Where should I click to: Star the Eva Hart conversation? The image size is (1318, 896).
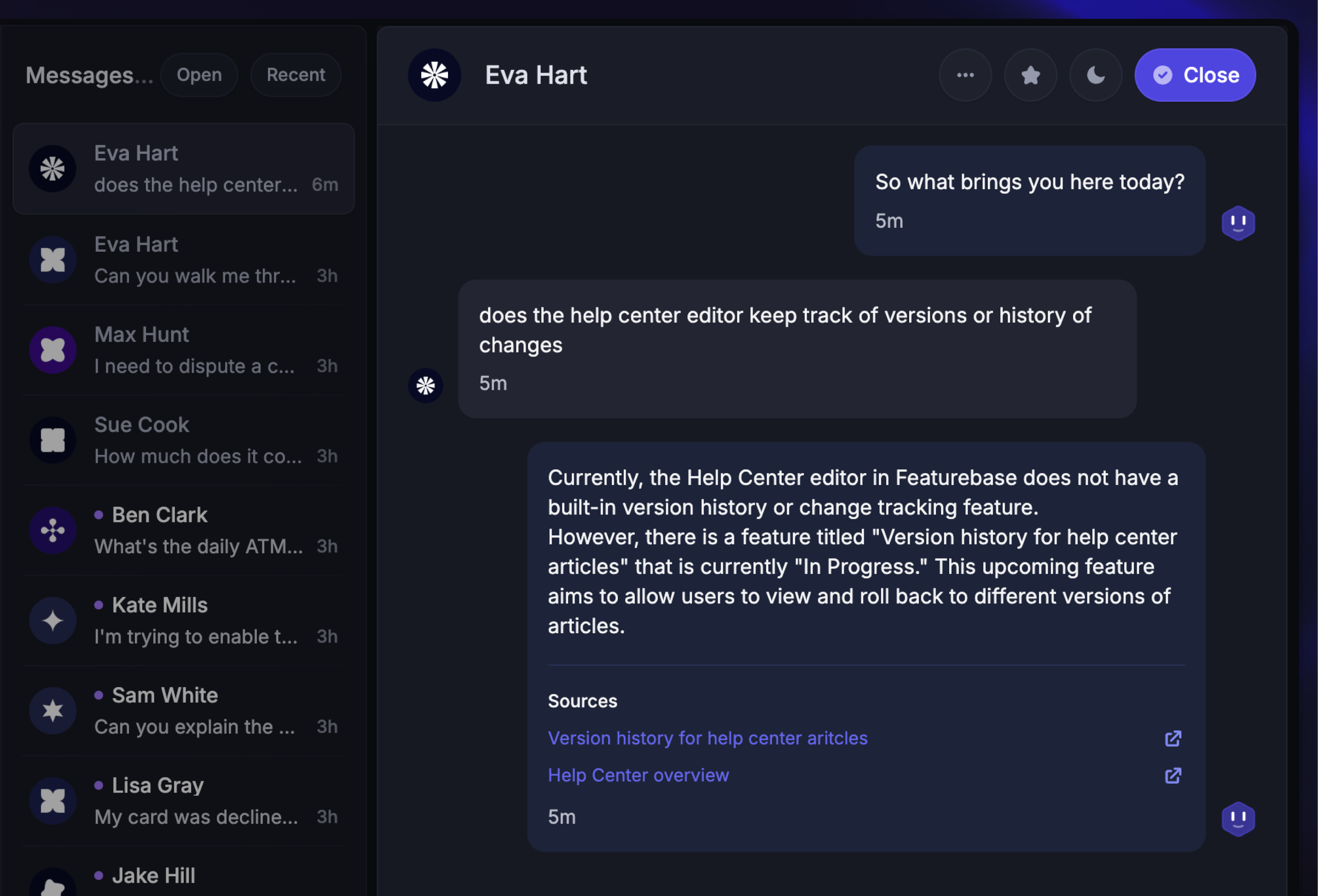(x=1030, y=75)
